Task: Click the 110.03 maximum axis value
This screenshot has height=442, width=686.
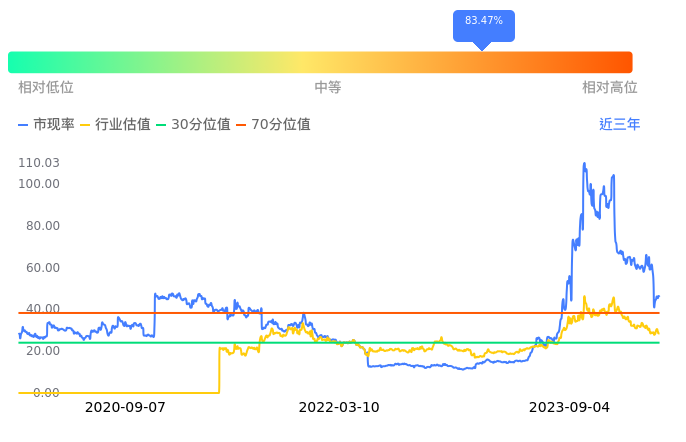Action: [x=39, y=163]
